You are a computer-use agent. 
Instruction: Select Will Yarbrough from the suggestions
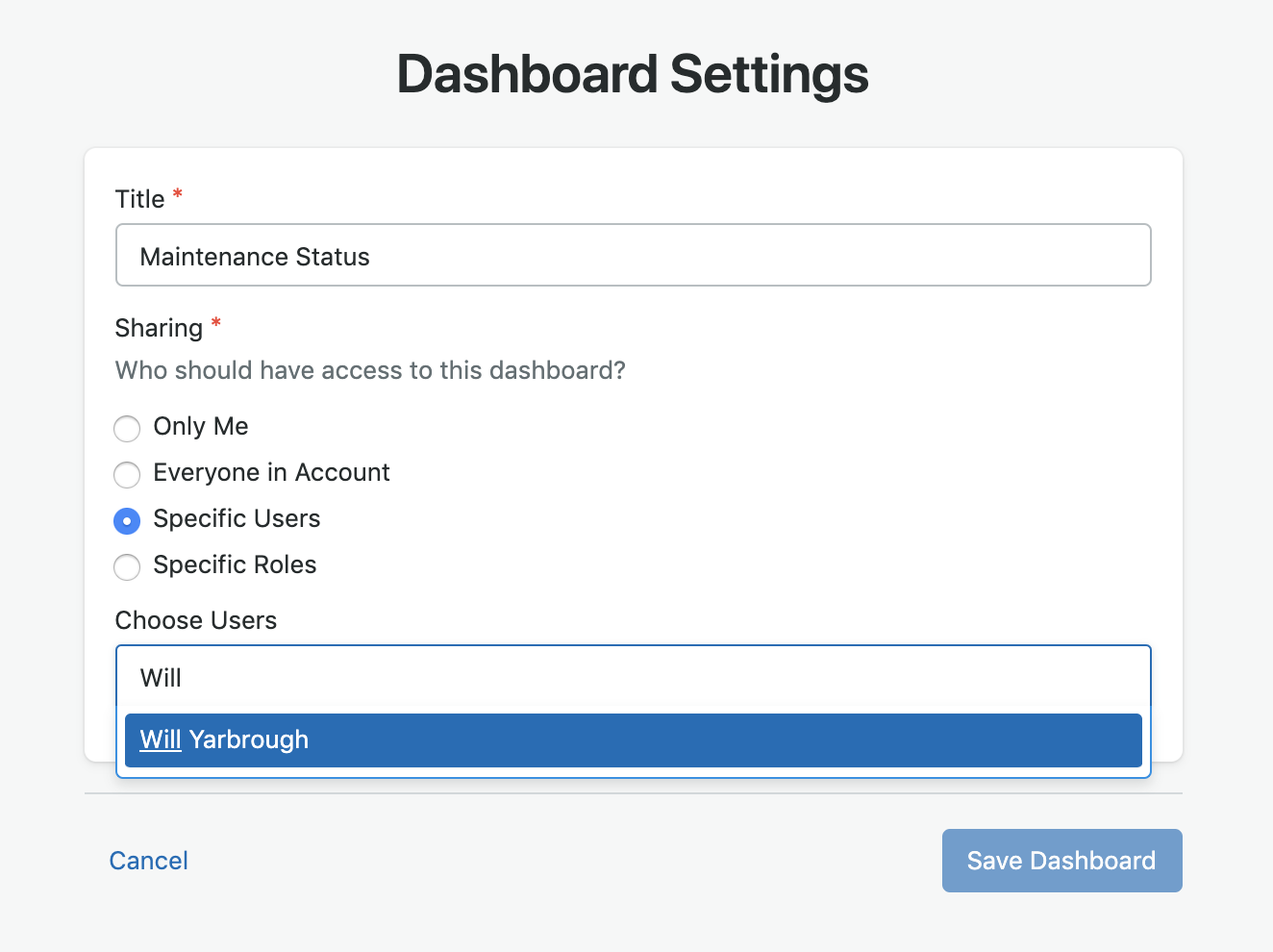634,740
